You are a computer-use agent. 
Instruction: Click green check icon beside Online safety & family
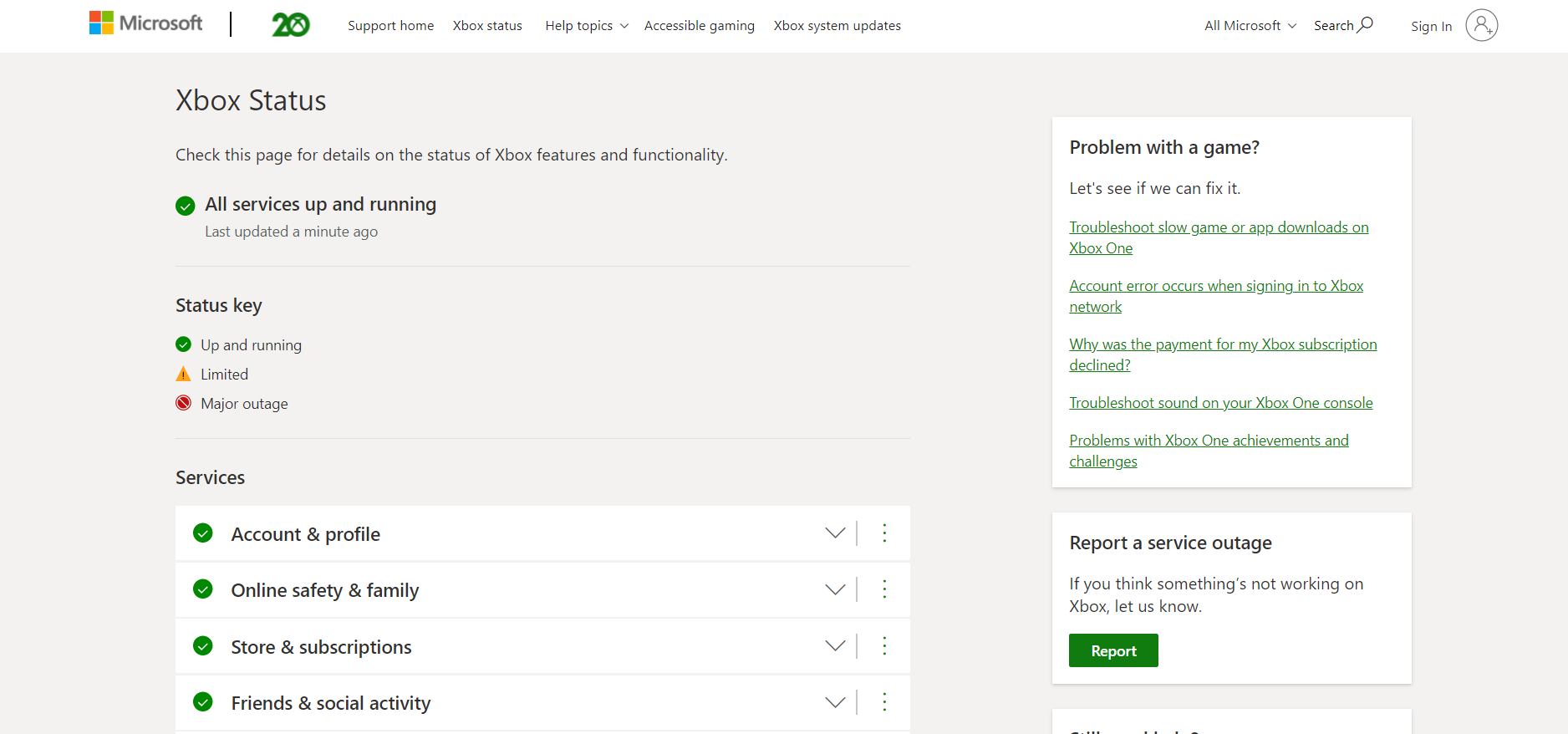(203, 589)
